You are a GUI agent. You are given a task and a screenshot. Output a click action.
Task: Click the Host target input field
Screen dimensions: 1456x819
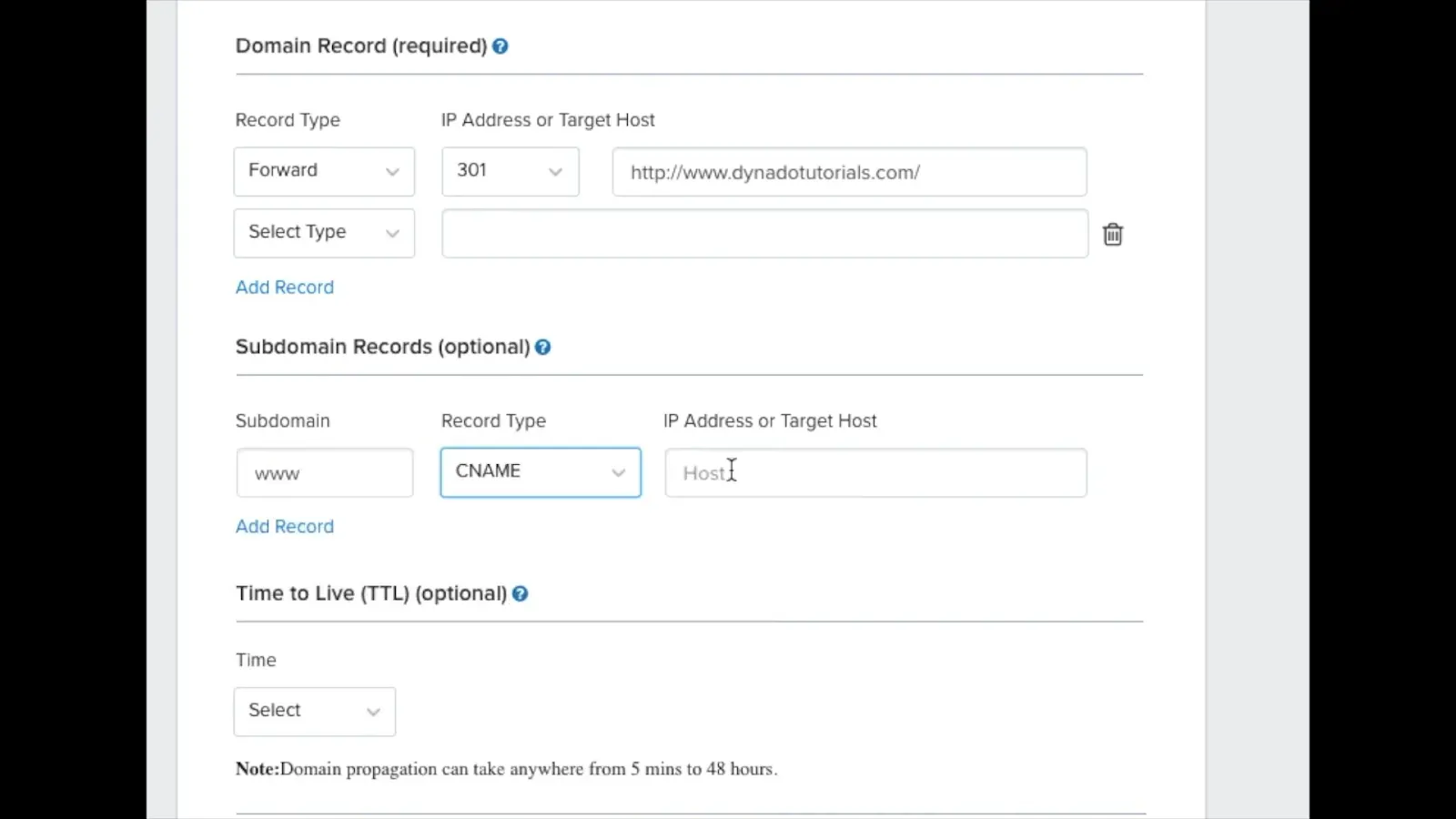875,472
